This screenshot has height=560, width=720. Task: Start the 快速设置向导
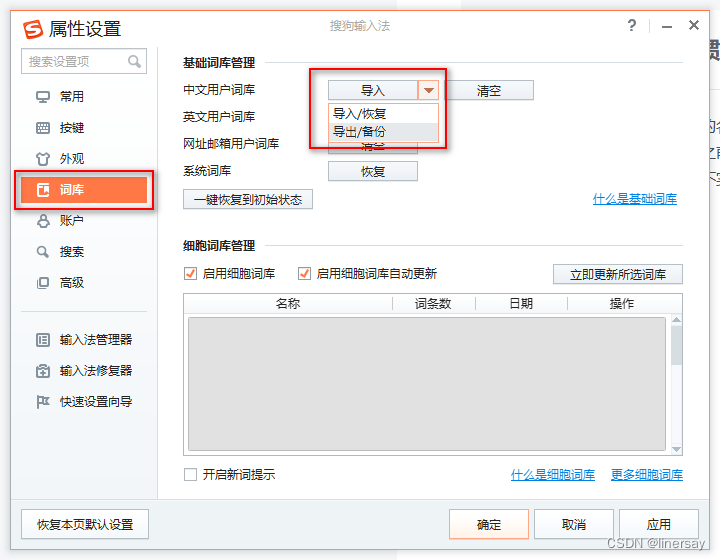tap(84, 402)
